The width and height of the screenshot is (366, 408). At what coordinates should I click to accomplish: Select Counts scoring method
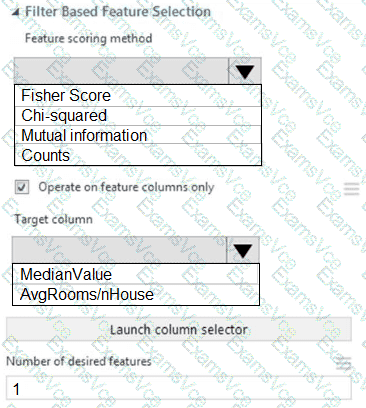coord(138,155)
